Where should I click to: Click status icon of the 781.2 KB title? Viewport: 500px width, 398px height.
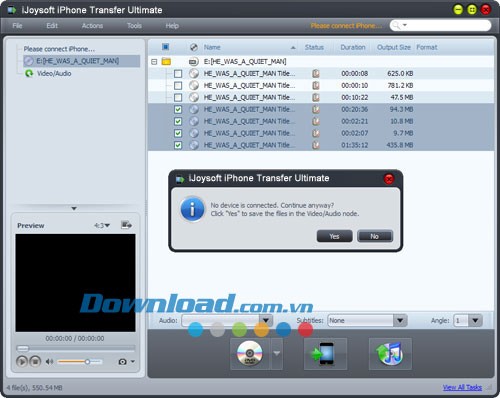coord(316,85)
